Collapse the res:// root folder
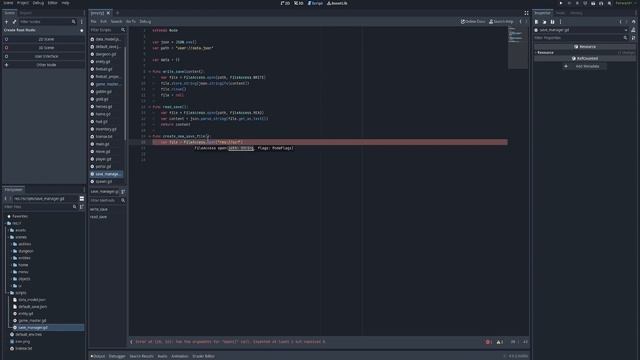 pos(5,223)
